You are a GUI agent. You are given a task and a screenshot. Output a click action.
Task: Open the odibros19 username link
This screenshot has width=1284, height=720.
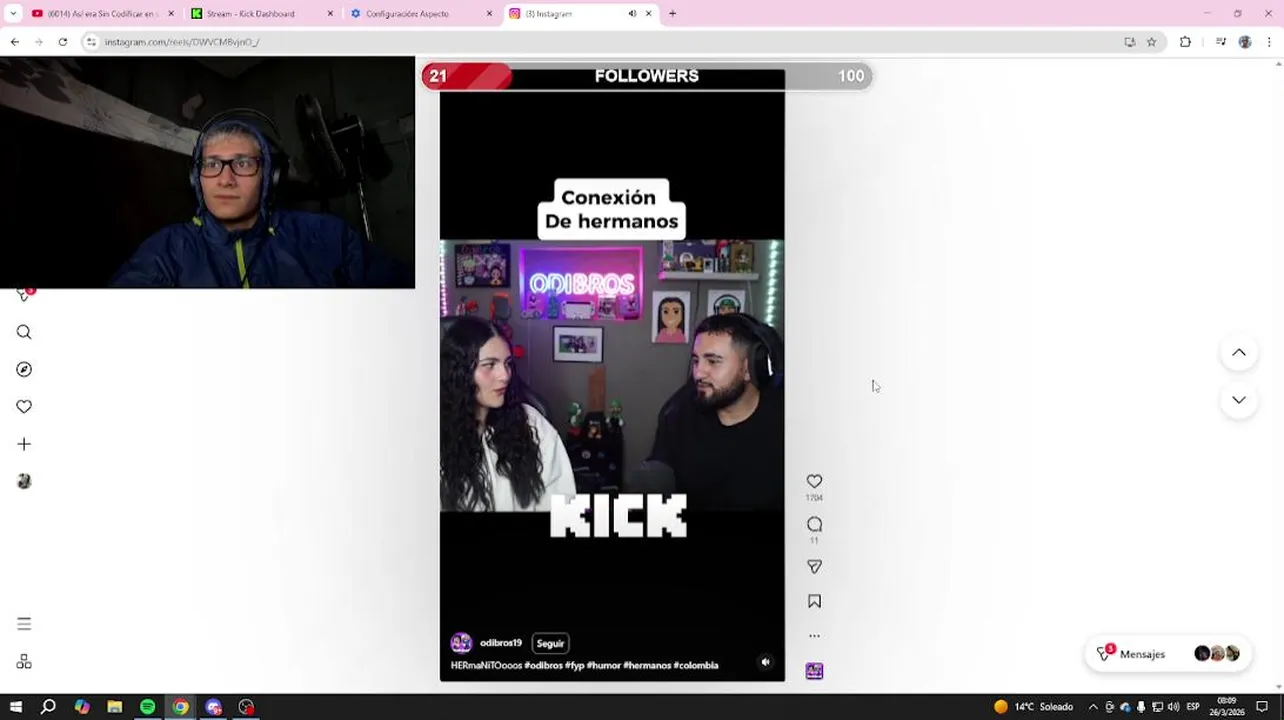point(501,643)
